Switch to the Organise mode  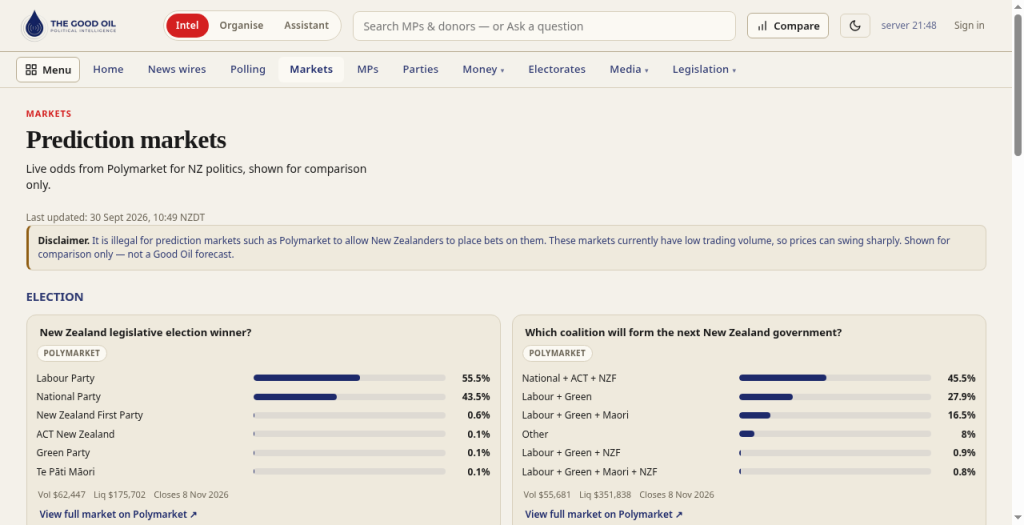241,25
